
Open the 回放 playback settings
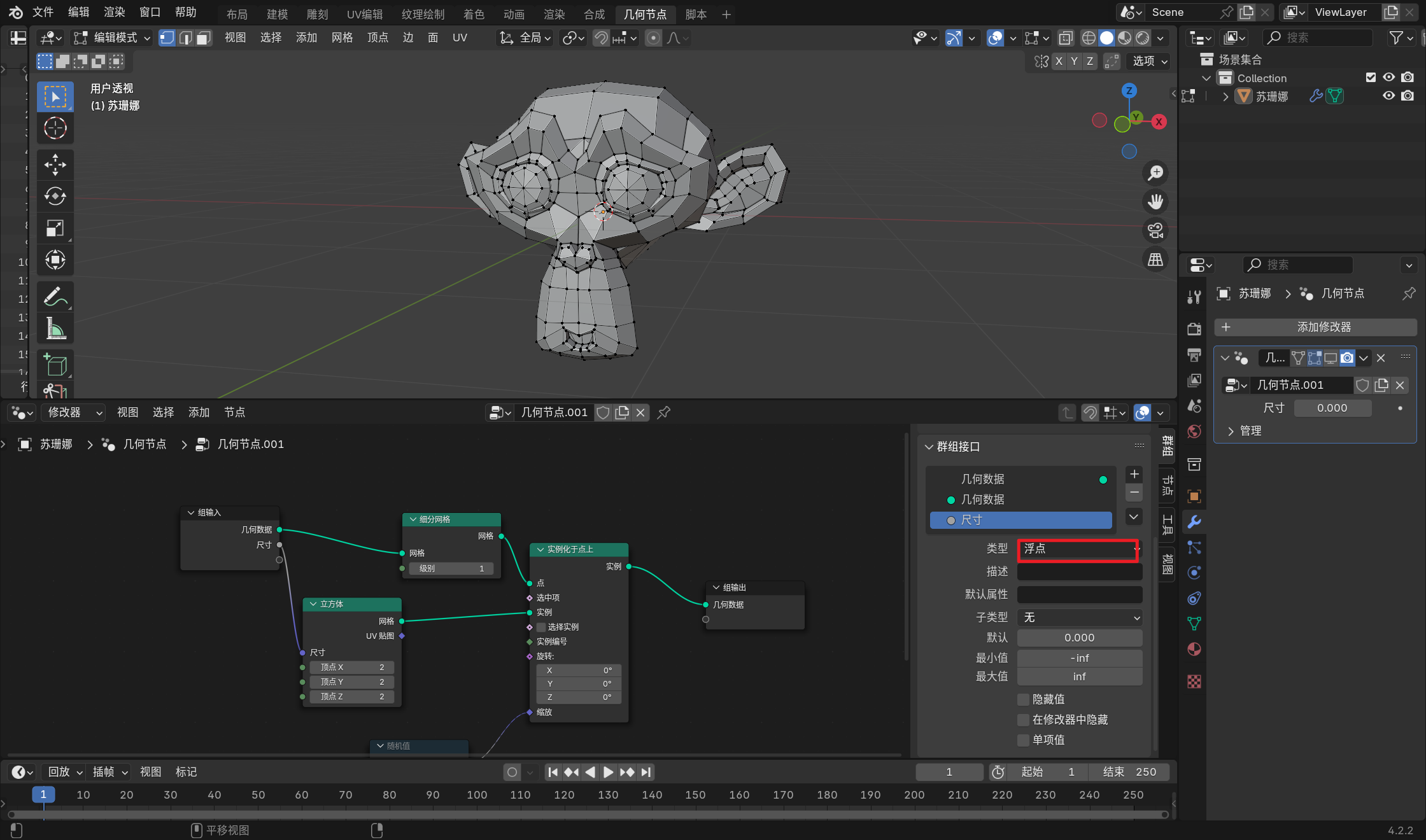click(x=65, y=772)
